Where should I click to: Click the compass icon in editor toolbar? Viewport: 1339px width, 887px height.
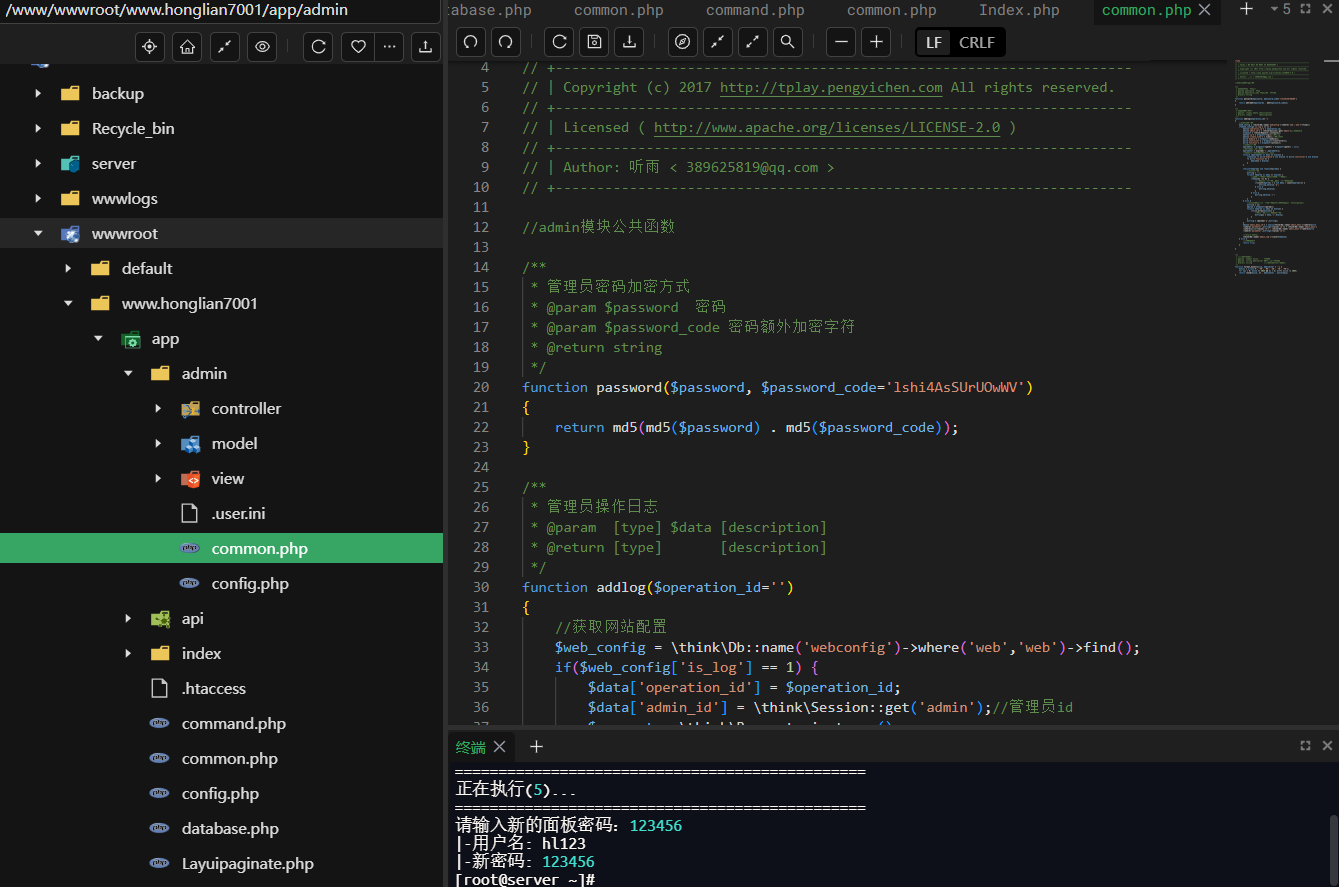coord(683,42)
